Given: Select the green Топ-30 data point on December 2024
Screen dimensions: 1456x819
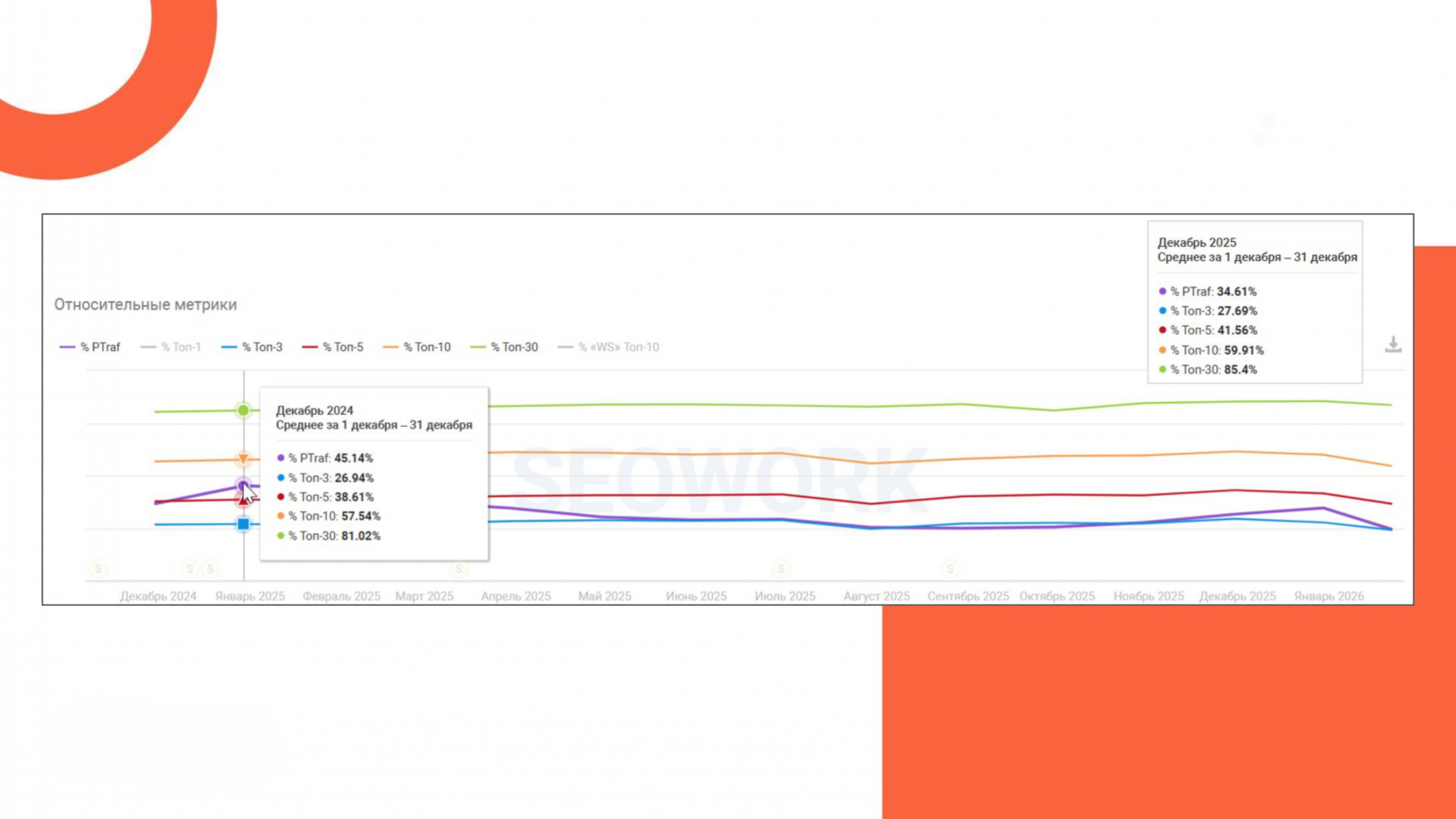Looking at the screenshot, I should (x=243, y=410).
